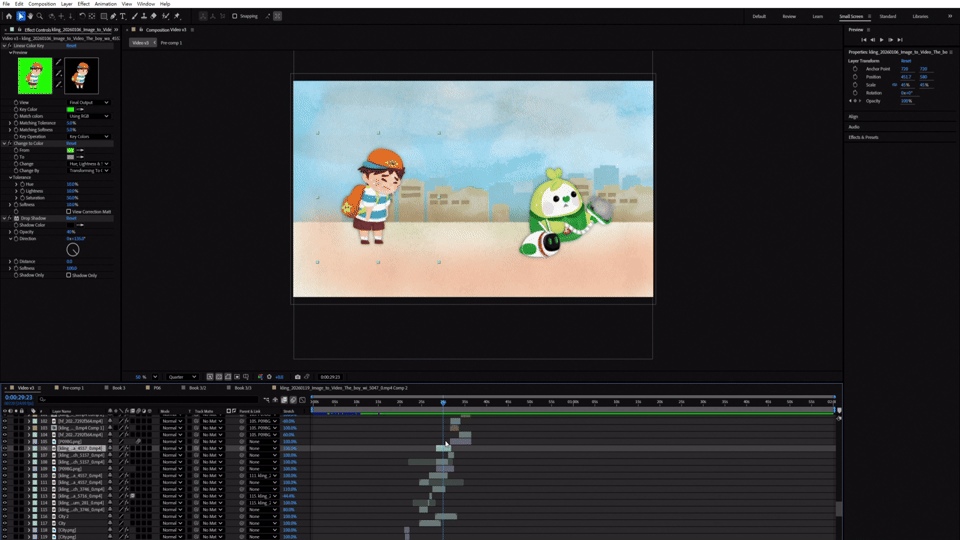Screen dimensions: 960x540
Task: Click the green Key Color swatch
Action: 70,110
